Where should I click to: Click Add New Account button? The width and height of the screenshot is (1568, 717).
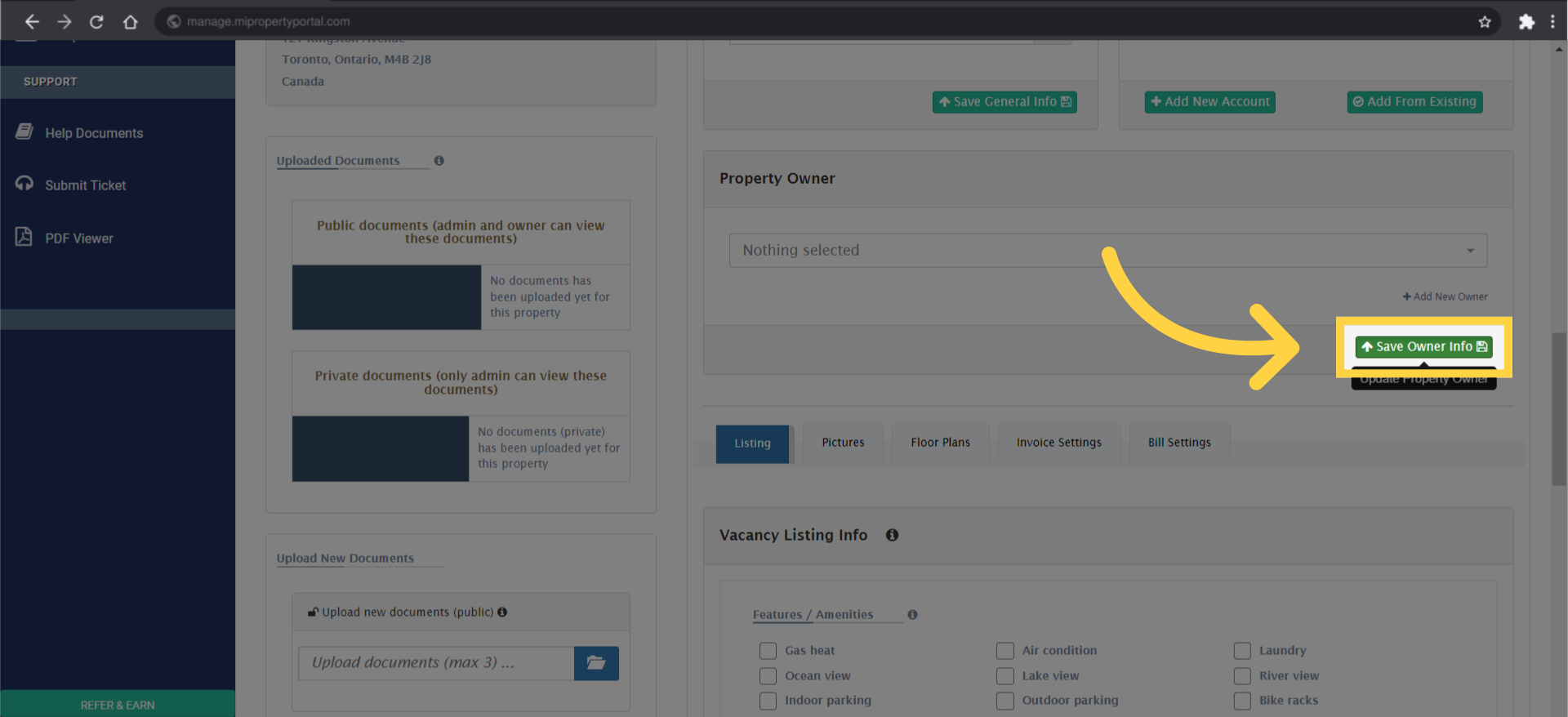click(x=1210, y=102)
